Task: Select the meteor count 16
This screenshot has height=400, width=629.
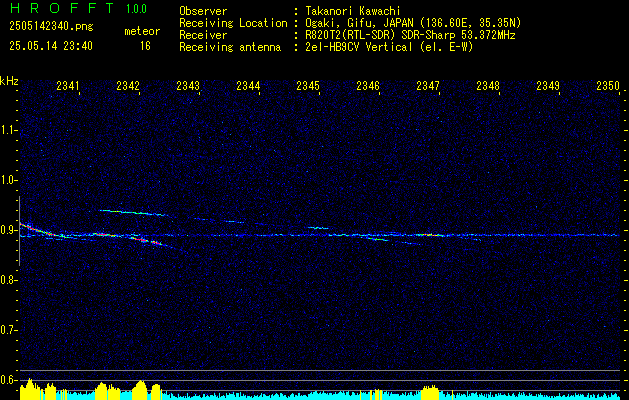Action: tap(145, 46)
